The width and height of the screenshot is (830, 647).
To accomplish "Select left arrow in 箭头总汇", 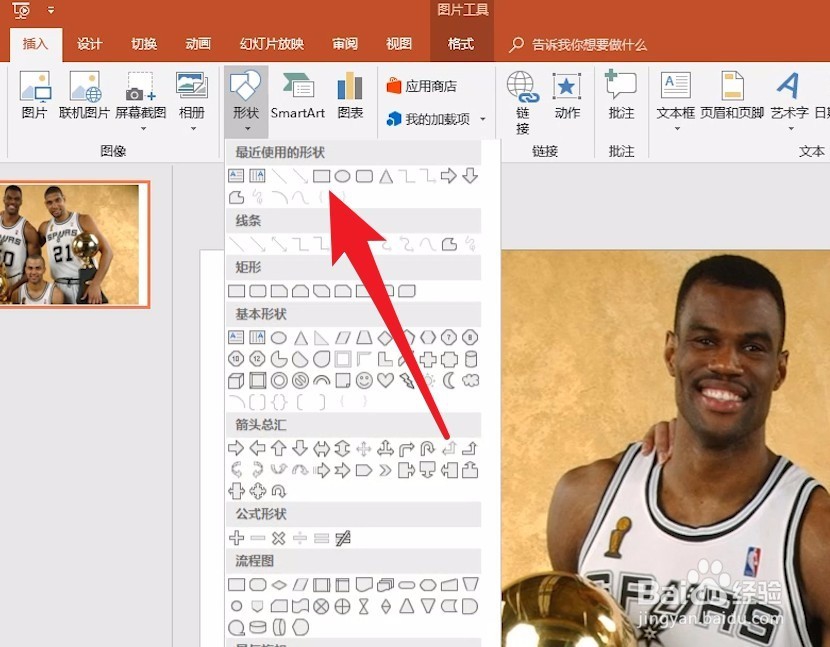I will [258, 448].
